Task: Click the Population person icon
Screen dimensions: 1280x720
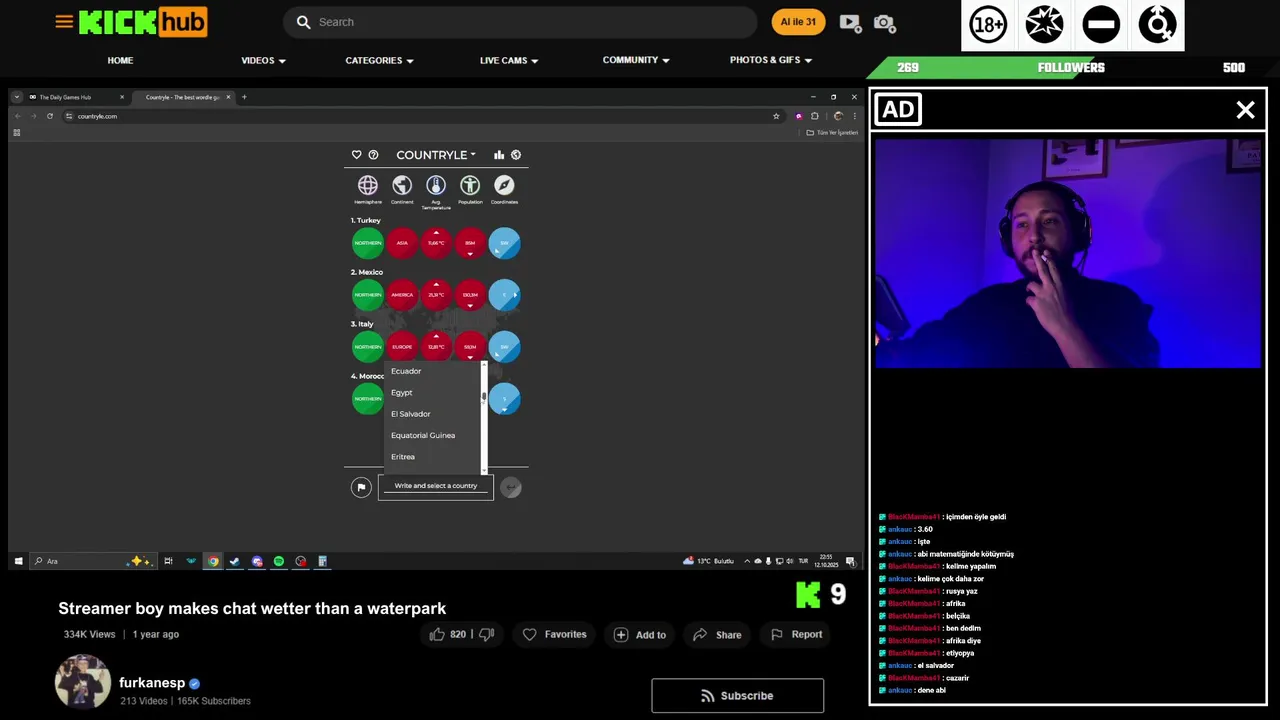Action: 470,185
